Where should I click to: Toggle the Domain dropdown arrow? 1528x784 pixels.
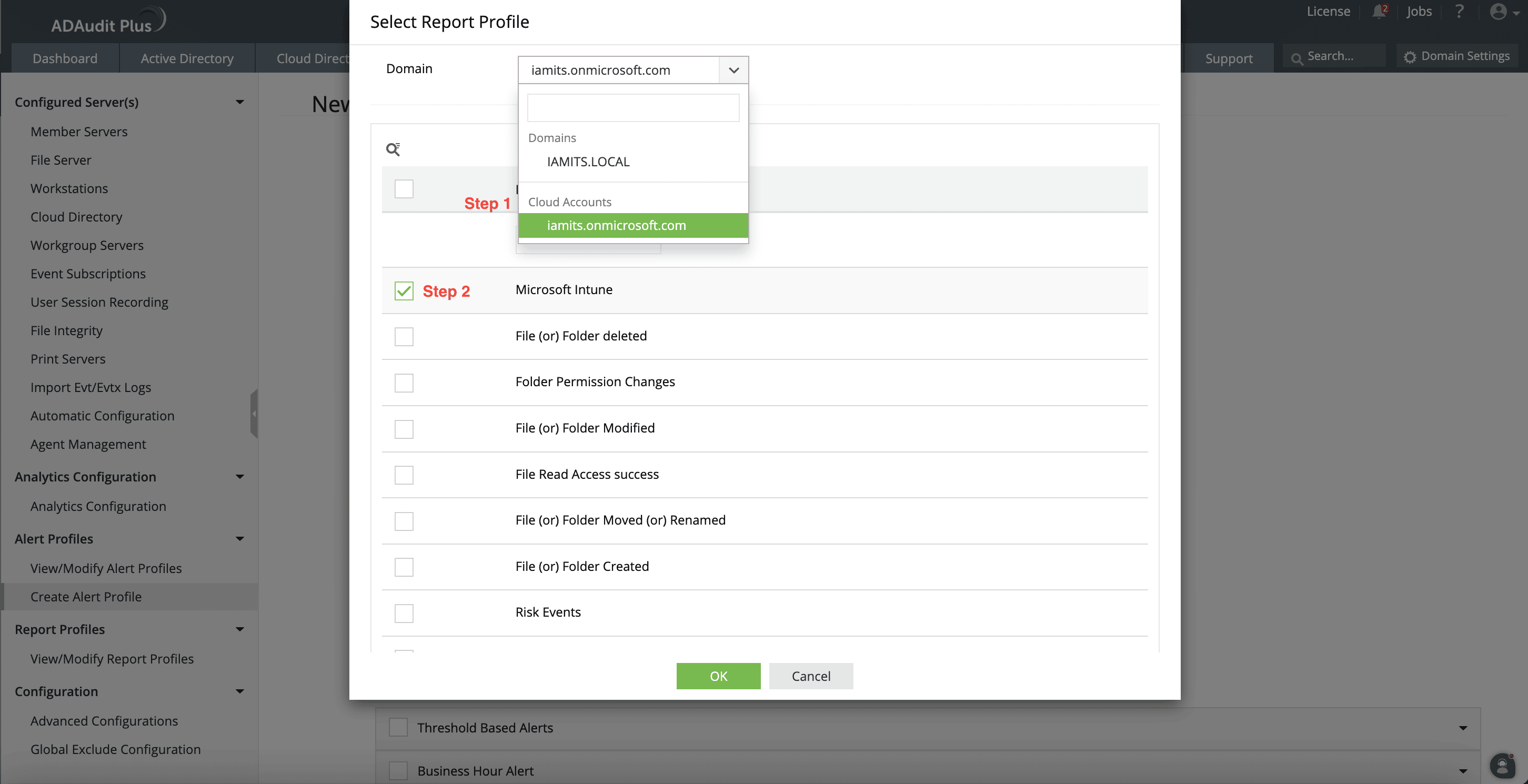pyautogui.click(x=734, y=70)
